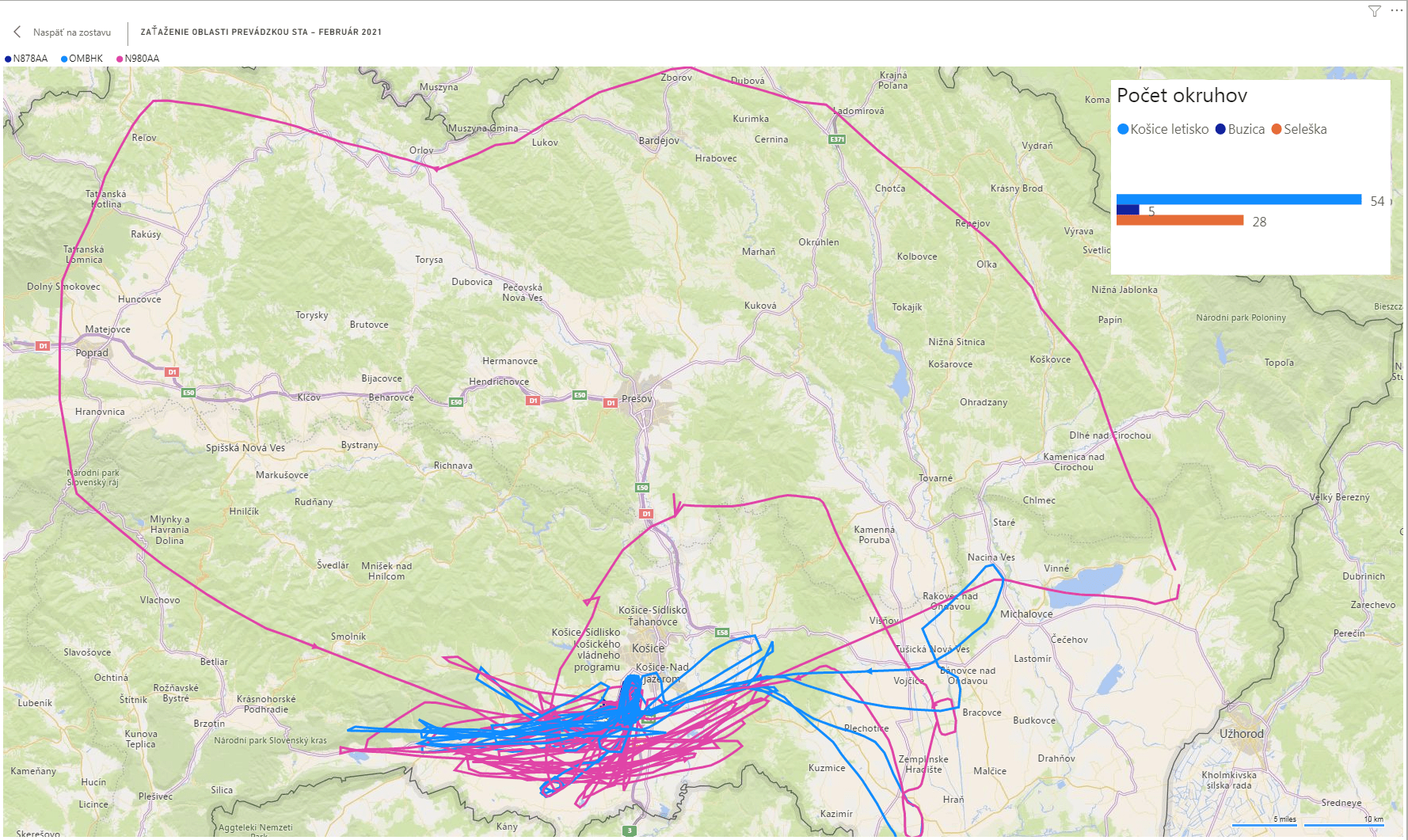Select the small dark blue Buzica bar
Screen dimensions: 1408x840
coord(1128,210)
